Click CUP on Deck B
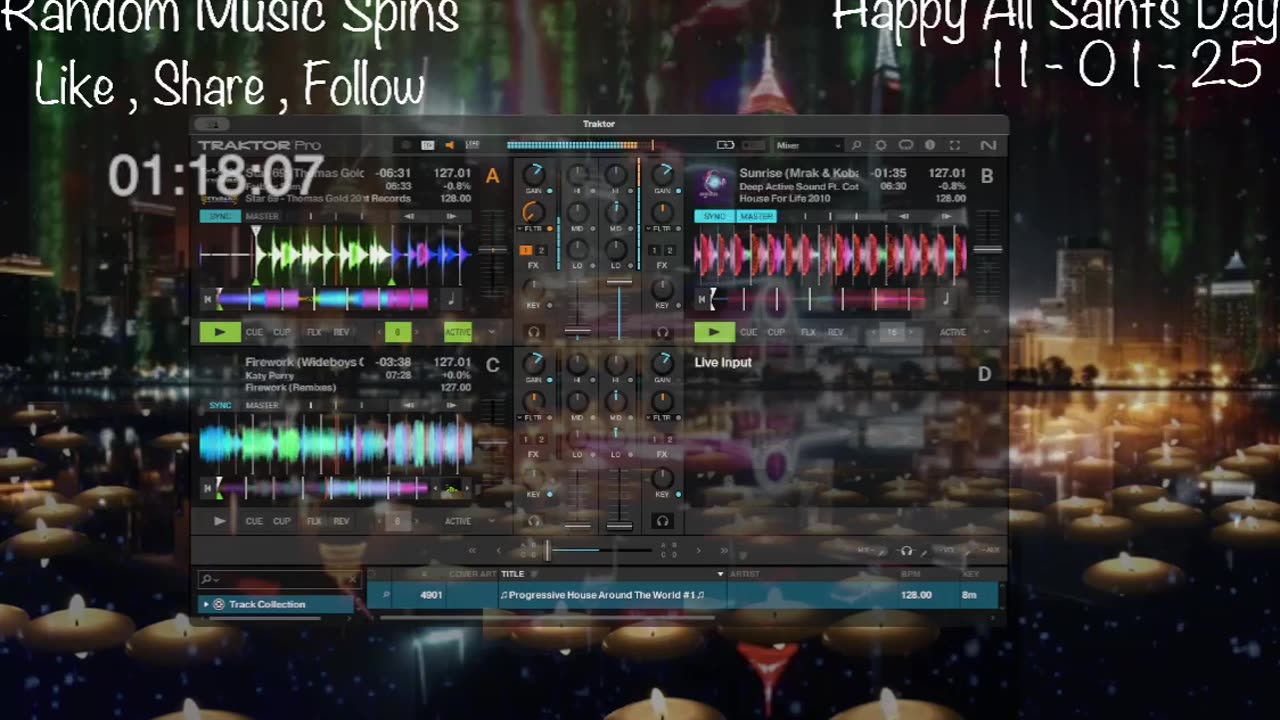Viewport: 1280px width, 720px height. coord(776,332)
